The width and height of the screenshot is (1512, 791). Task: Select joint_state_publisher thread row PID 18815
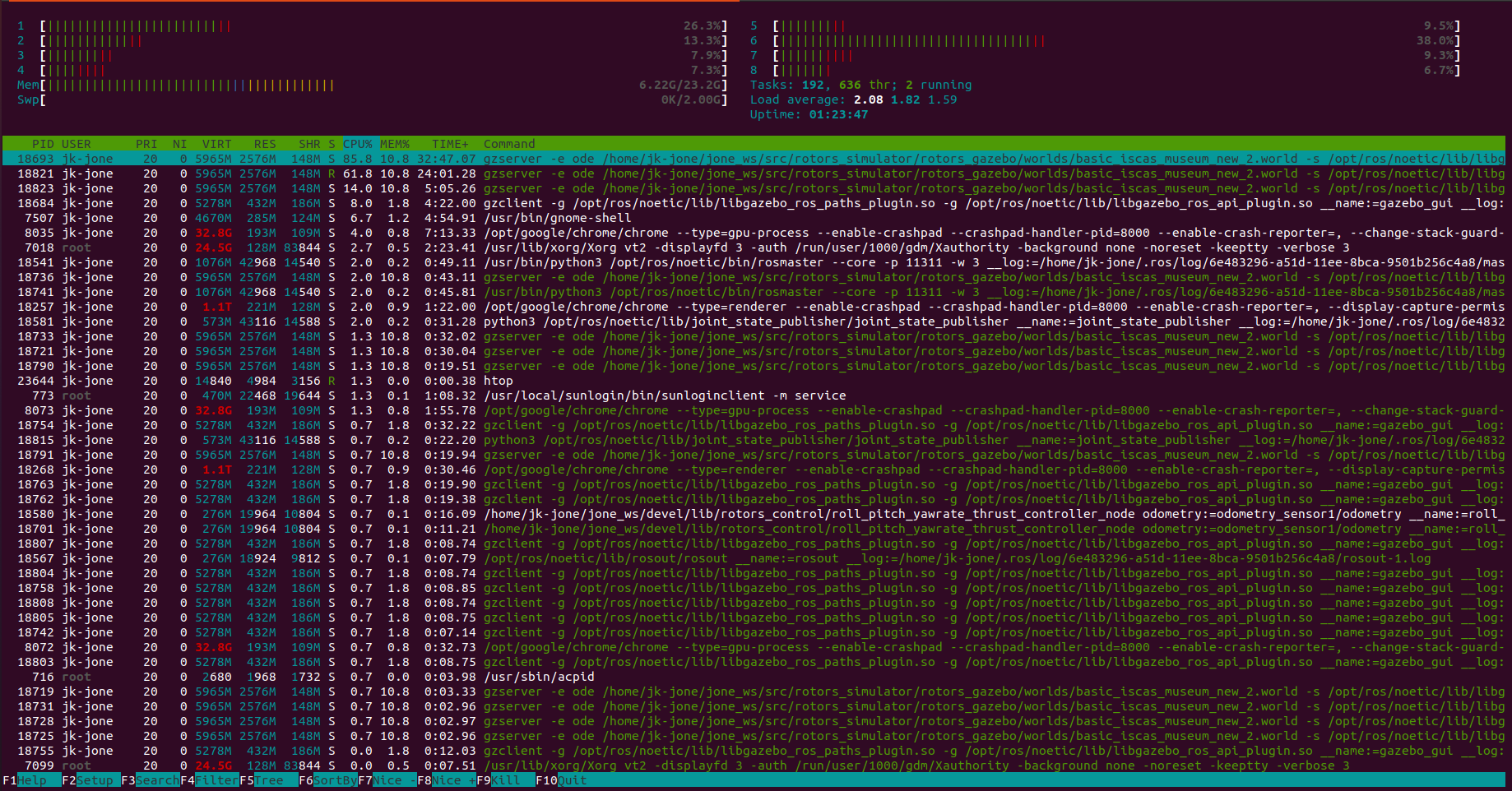(x=754, y=440)
